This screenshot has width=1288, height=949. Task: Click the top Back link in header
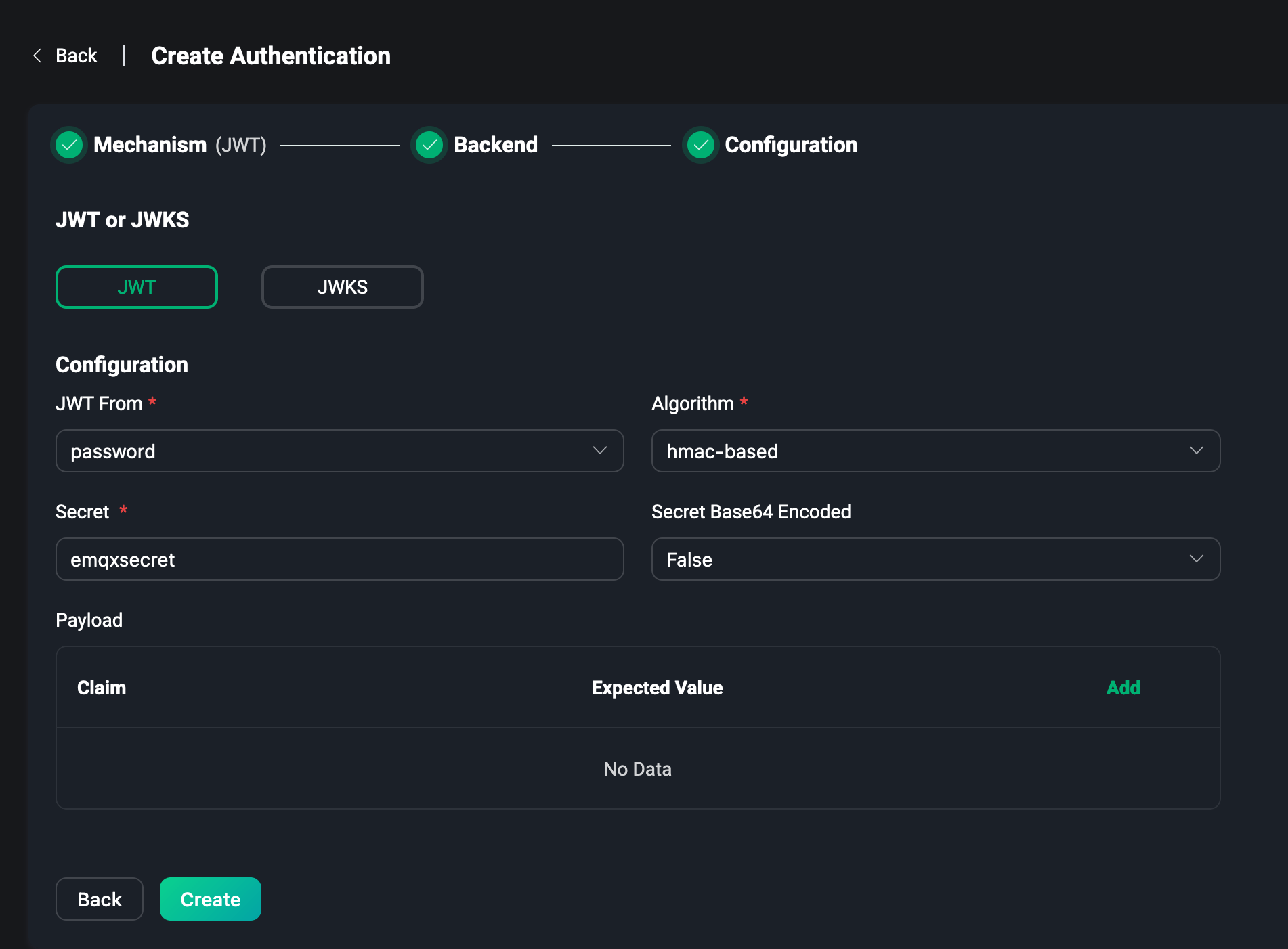[x=76, y=56]
